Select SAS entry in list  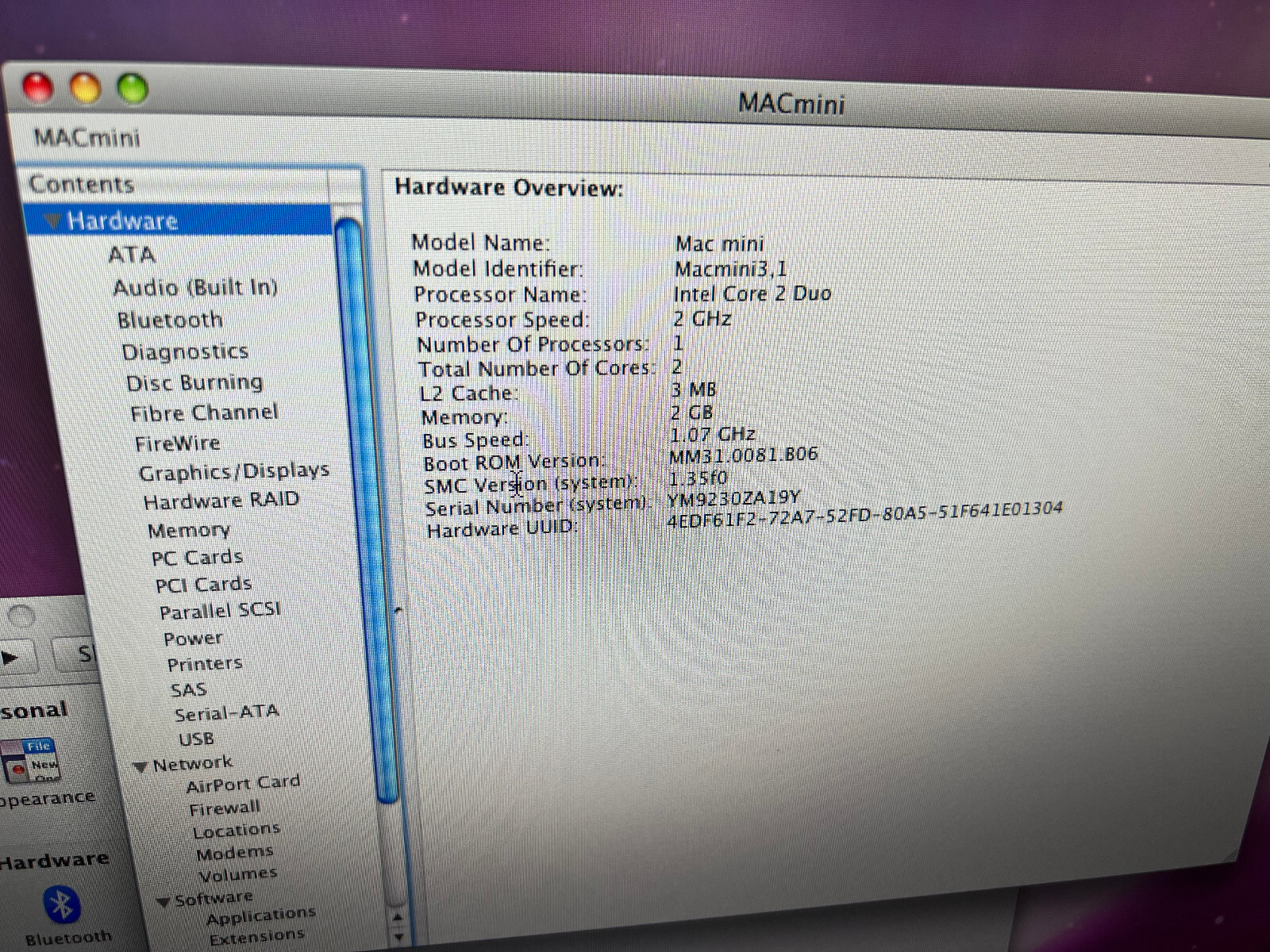[x=188, y=689]
